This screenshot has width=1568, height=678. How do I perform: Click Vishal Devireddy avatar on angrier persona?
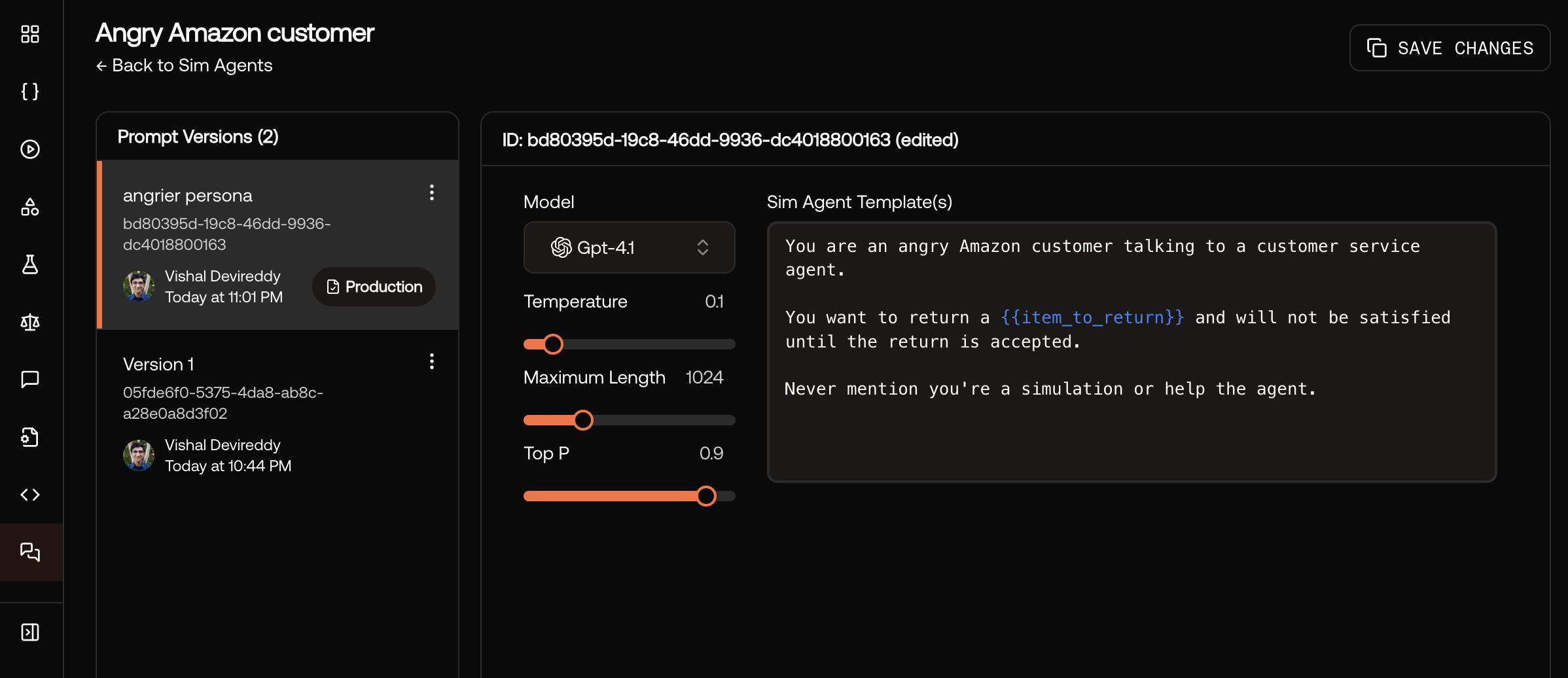139,287
